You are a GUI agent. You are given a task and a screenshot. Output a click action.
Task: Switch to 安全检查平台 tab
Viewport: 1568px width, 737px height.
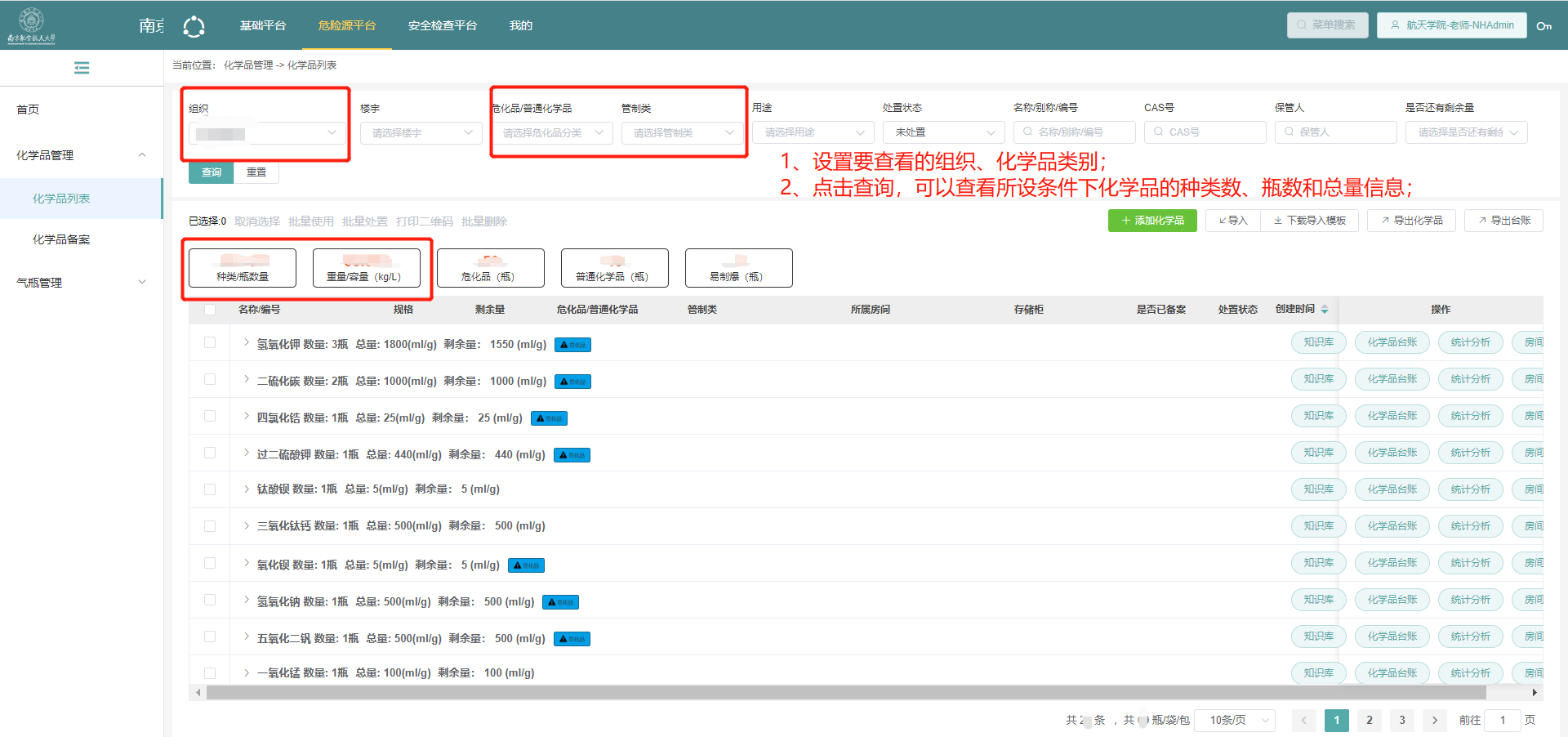pyautogui.click(x=442, y=25)
